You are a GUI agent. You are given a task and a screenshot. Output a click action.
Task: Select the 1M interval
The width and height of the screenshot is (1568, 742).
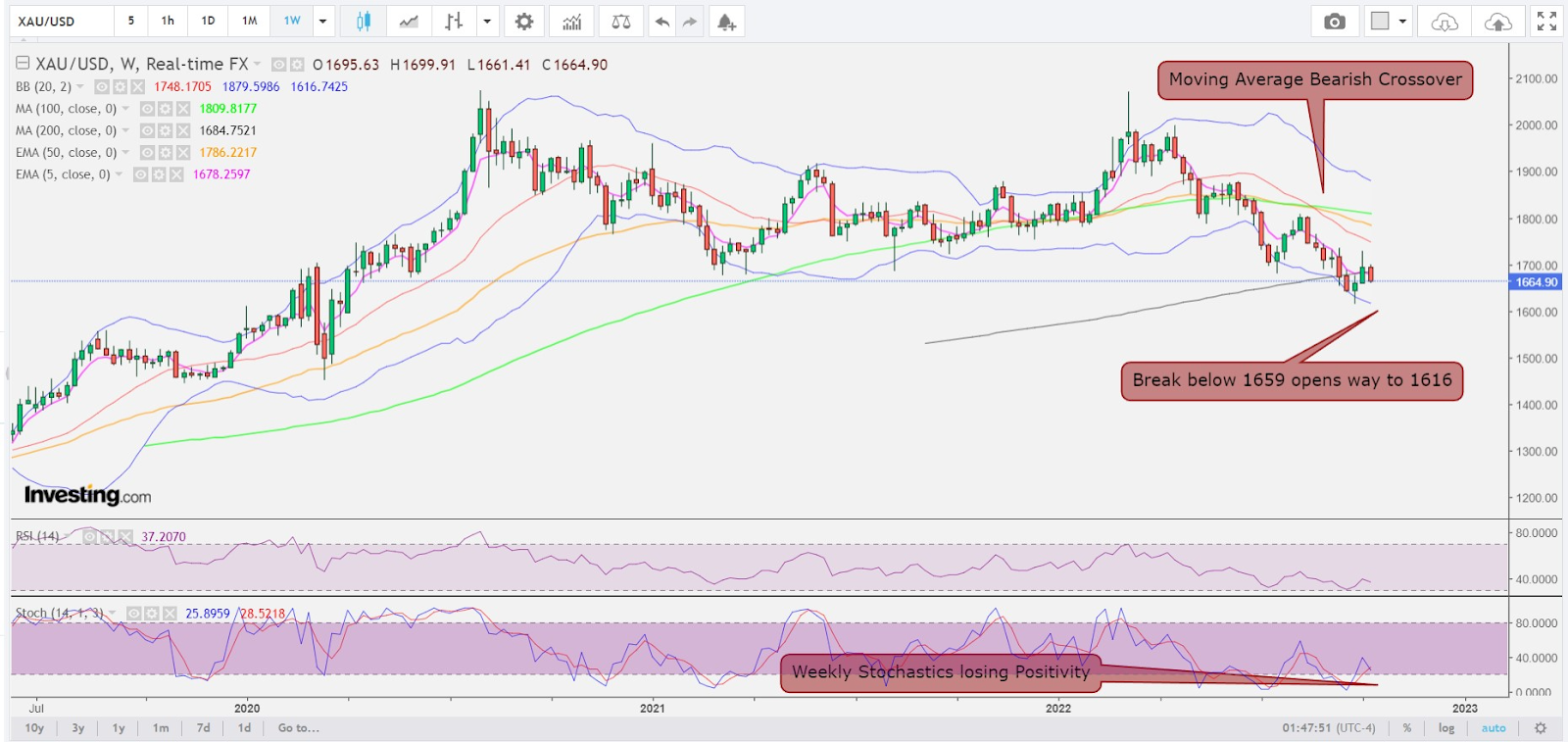coord(249,21)
